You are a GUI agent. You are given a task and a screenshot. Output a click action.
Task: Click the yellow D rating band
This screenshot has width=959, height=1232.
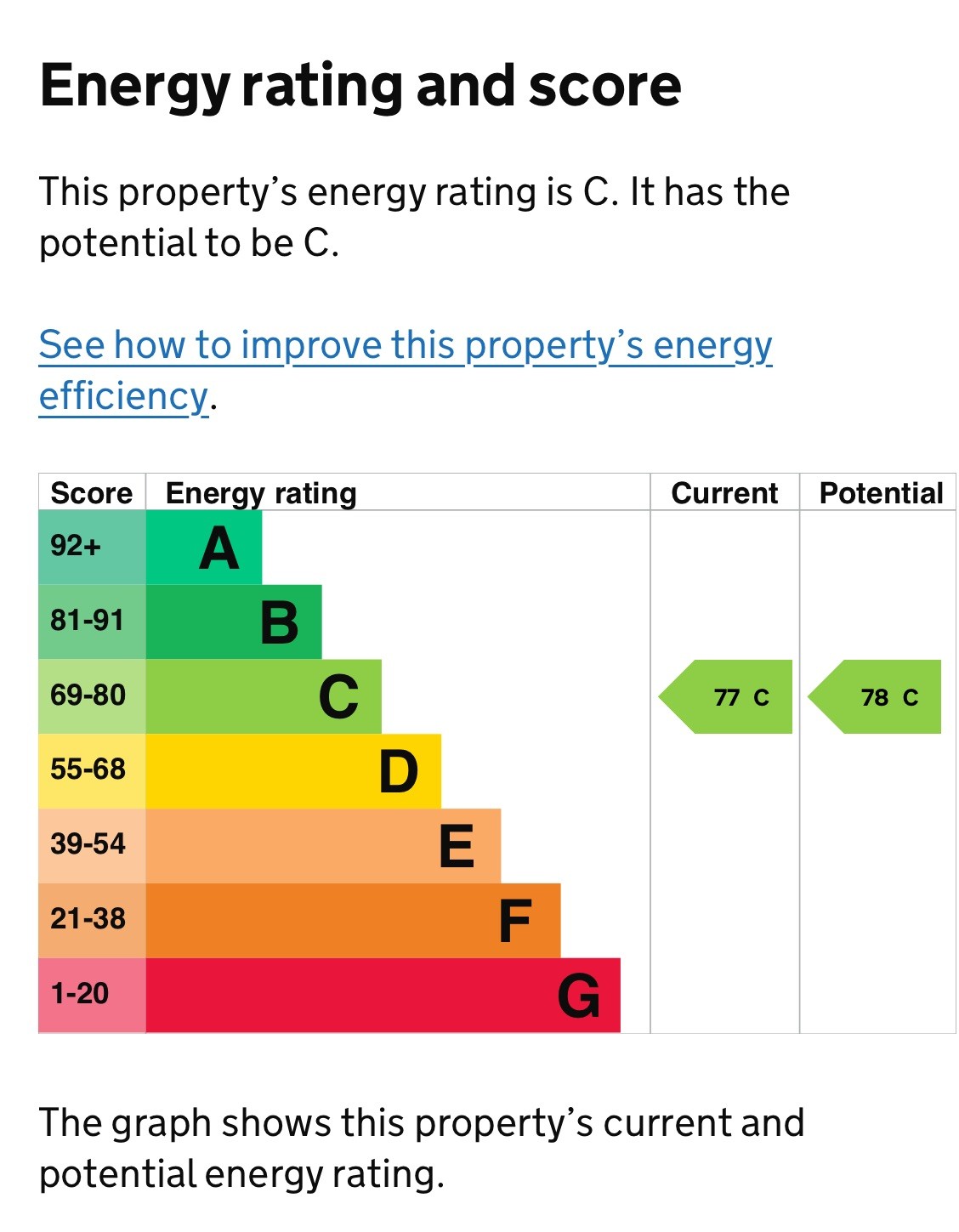pyautogui.click(x=293, y=771)
